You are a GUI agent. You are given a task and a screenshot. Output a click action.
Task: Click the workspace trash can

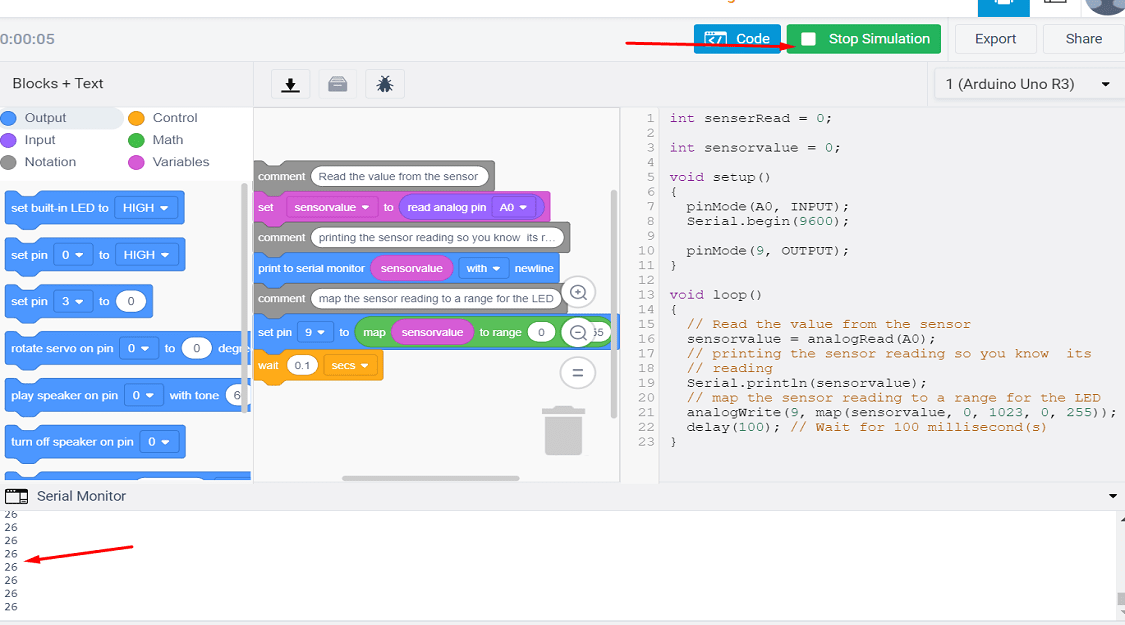[x=563, y=431]
